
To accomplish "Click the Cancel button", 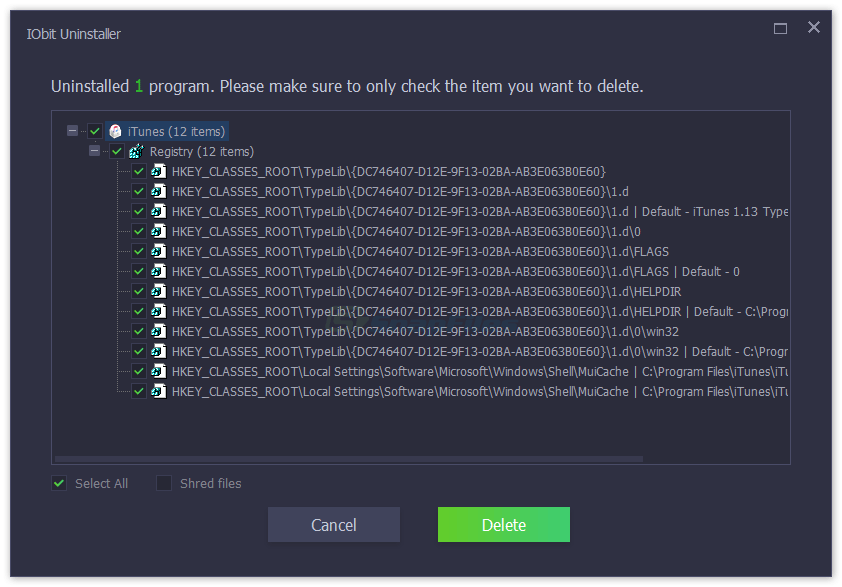I will pyautogui.click(x=333, y=525).
